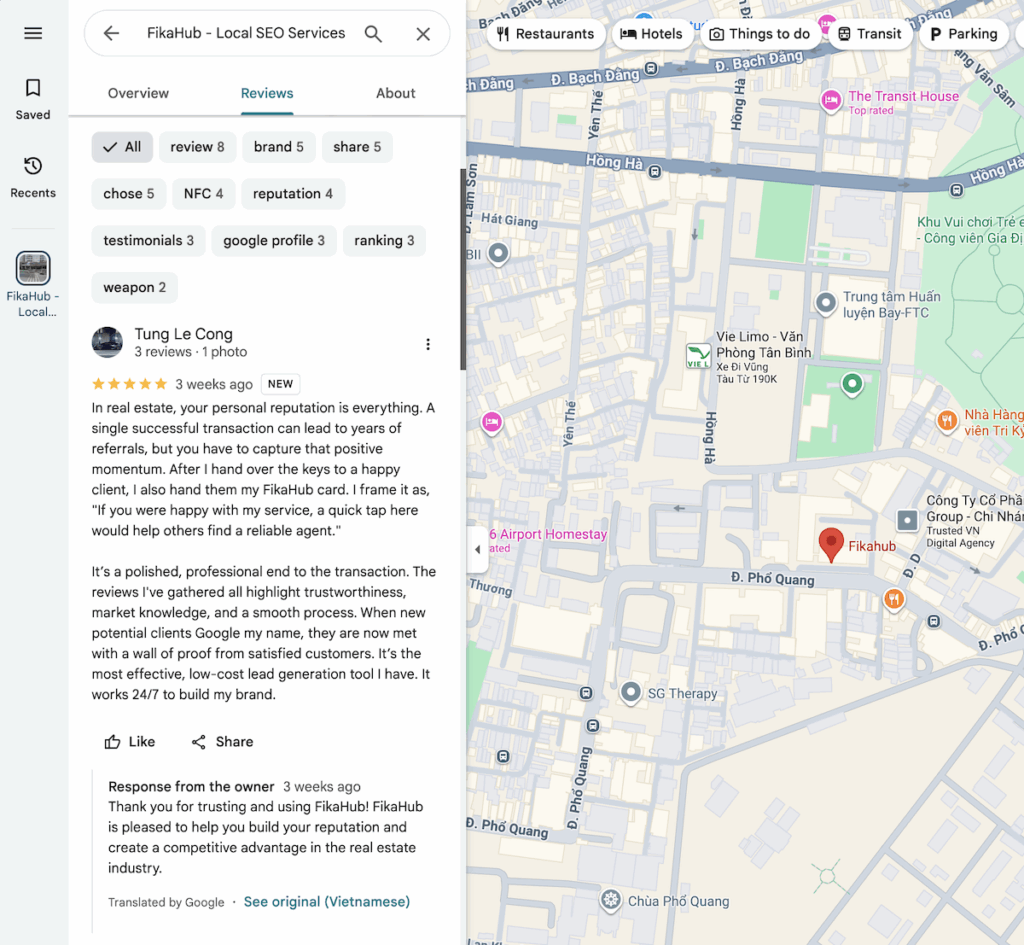Click the red Fikahub map pin

pos(831,545)
